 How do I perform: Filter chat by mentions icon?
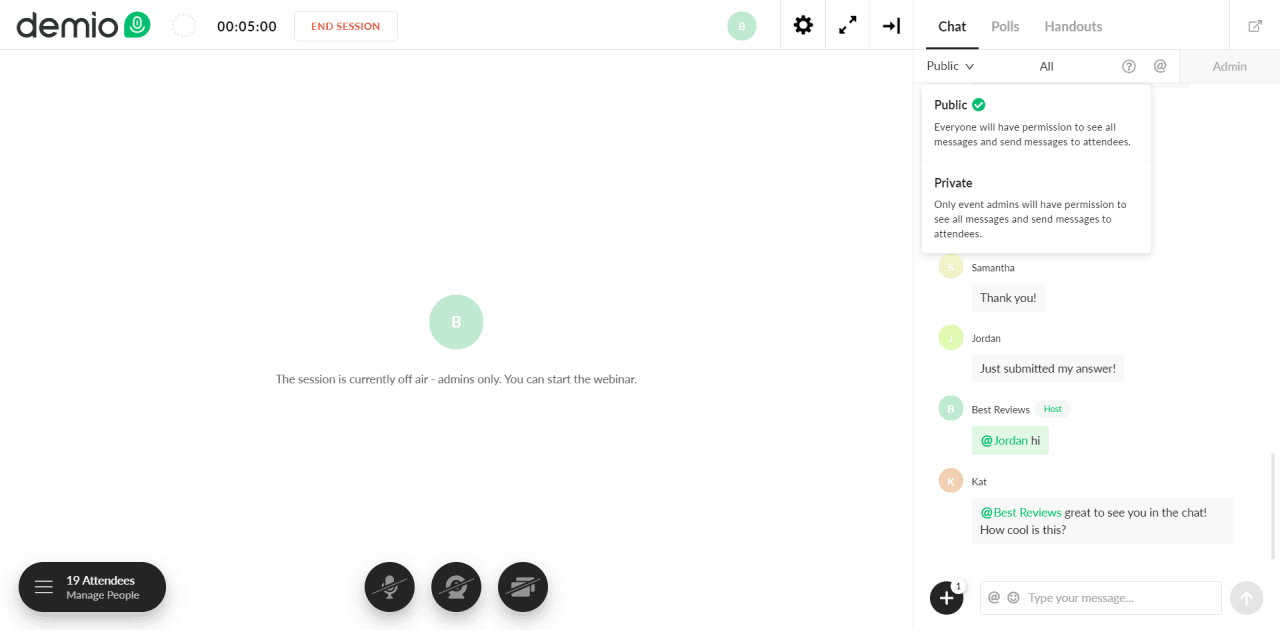[1160, 66]
